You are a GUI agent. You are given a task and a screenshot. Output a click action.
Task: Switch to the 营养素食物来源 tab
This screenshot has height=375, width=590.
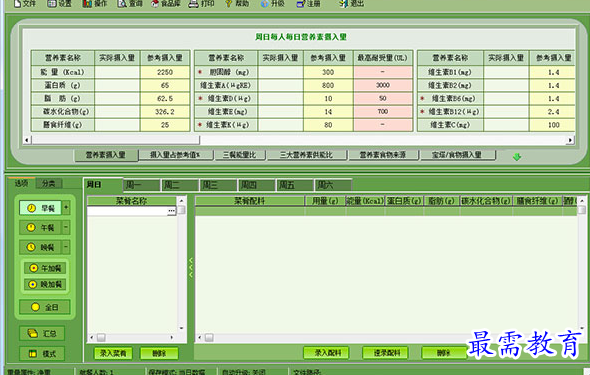coord(383,155)
